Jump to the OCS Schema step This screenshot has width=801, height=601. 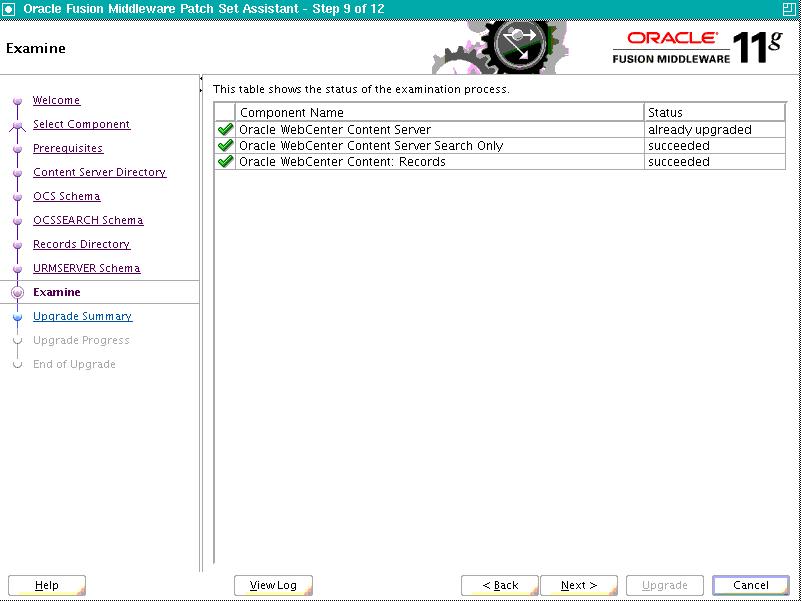66,196
